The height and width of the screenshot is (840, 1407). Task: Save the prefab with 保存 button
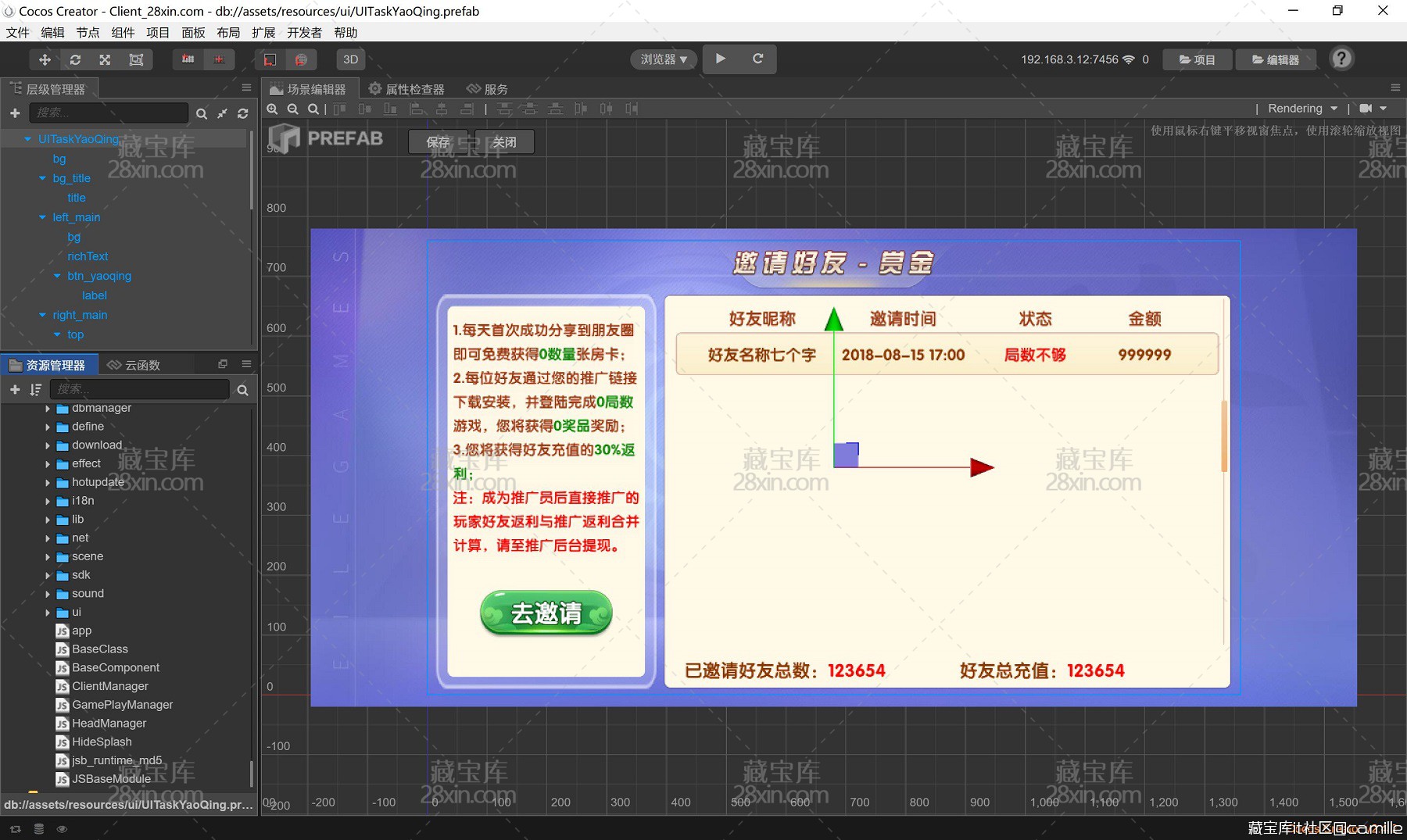[x=438, y=141]
